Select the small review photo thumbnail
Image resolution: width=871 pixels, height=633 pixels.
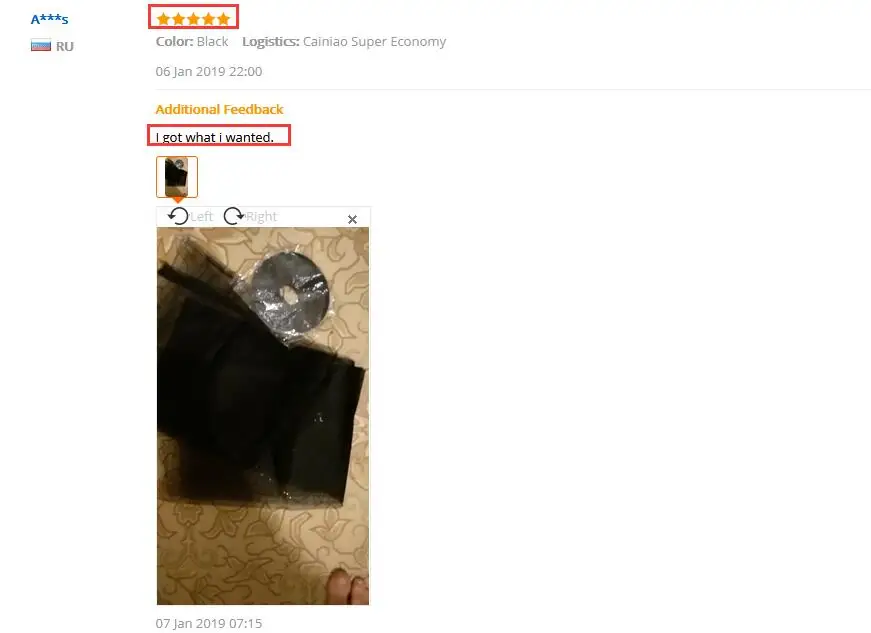[x=177, y=177]
